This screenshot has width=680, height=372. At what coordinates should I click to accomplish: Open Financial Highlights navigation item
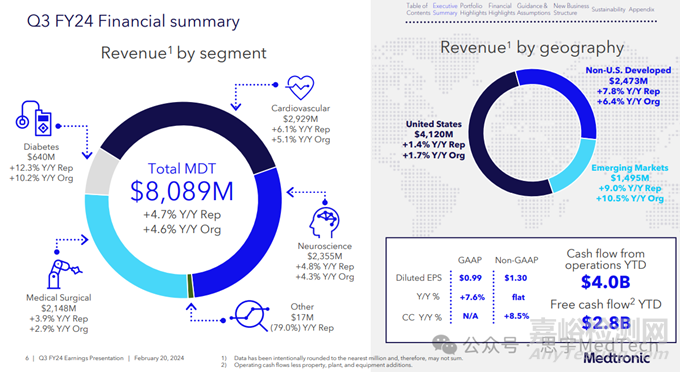point(501,9)
